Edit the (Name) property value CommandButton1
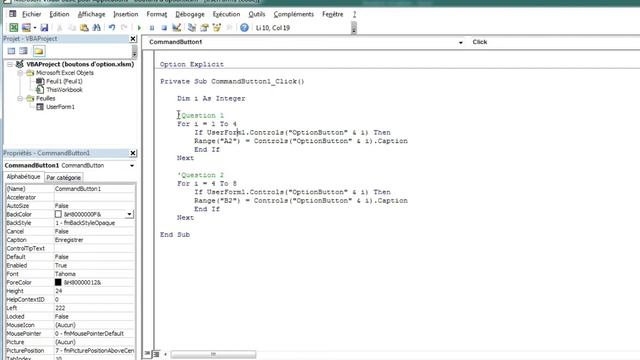 click(x=94, y=189)
